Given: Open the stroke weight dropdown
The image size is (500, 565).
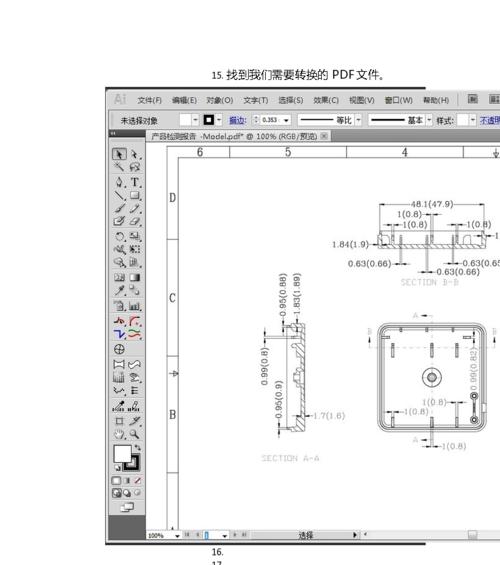Looking at the screenshot, I should [x=286, y=120].
